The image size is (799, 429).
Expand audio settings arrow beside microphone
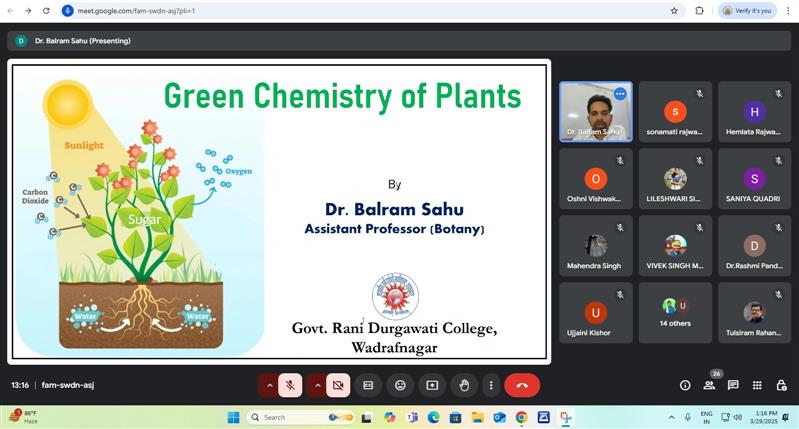pos(269,385)
